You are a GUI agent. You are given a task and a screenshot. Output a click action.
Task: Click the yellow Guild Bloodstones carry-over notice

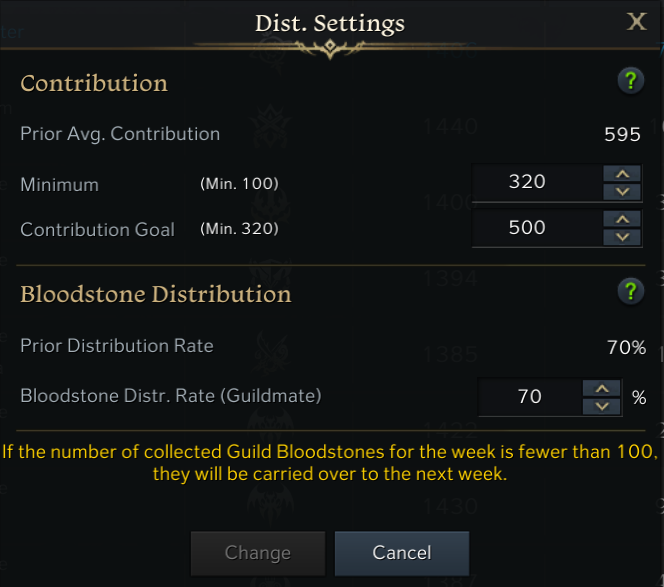click(330, 462)
